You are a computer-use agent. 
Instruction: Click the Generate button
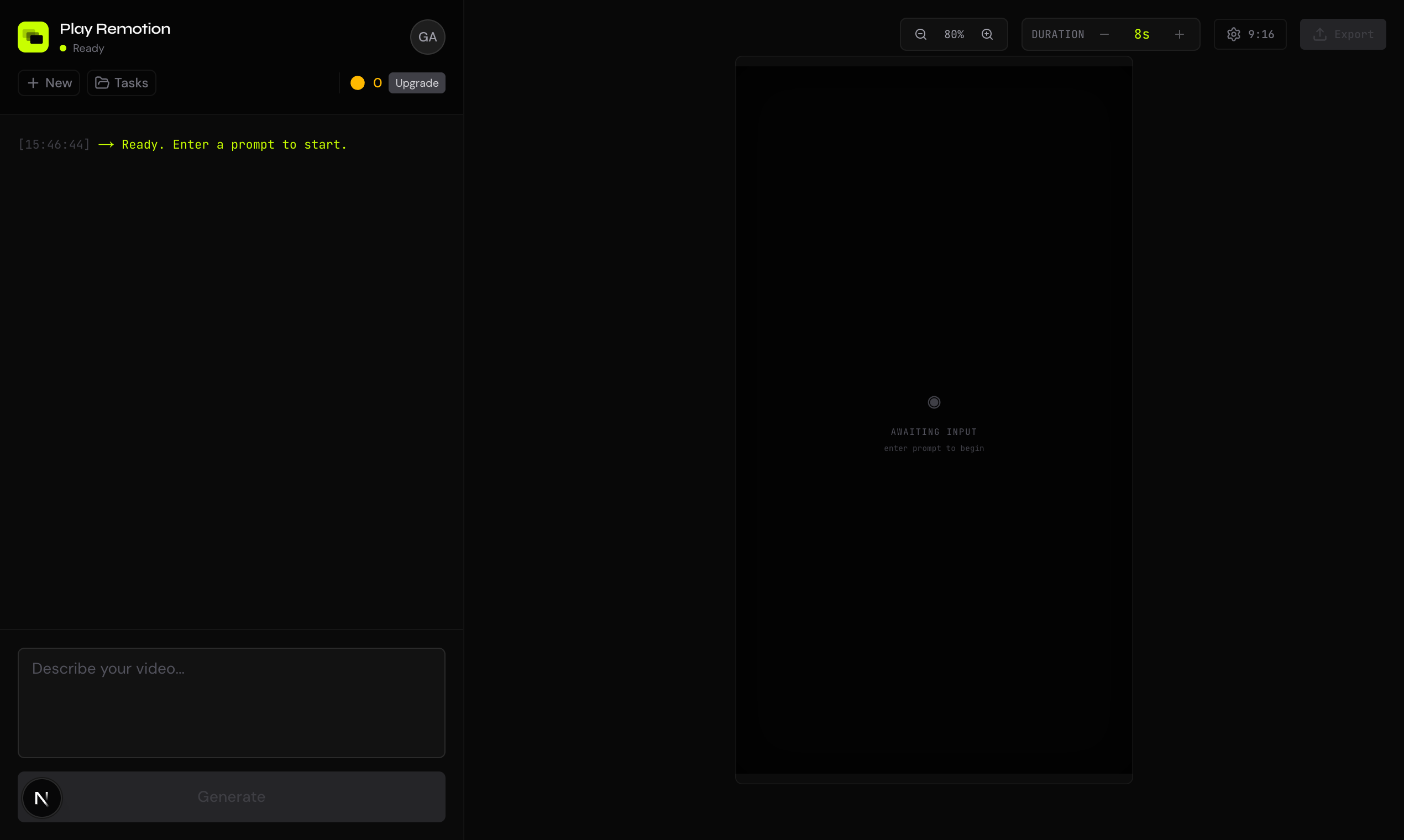(x=231, y=796)
